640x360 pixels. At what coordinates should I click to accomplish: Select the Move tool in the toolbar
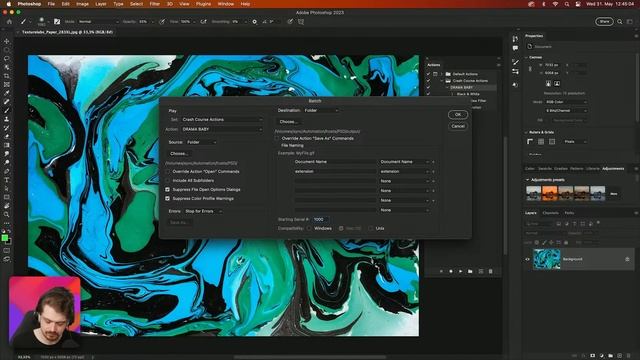(7, 41)
